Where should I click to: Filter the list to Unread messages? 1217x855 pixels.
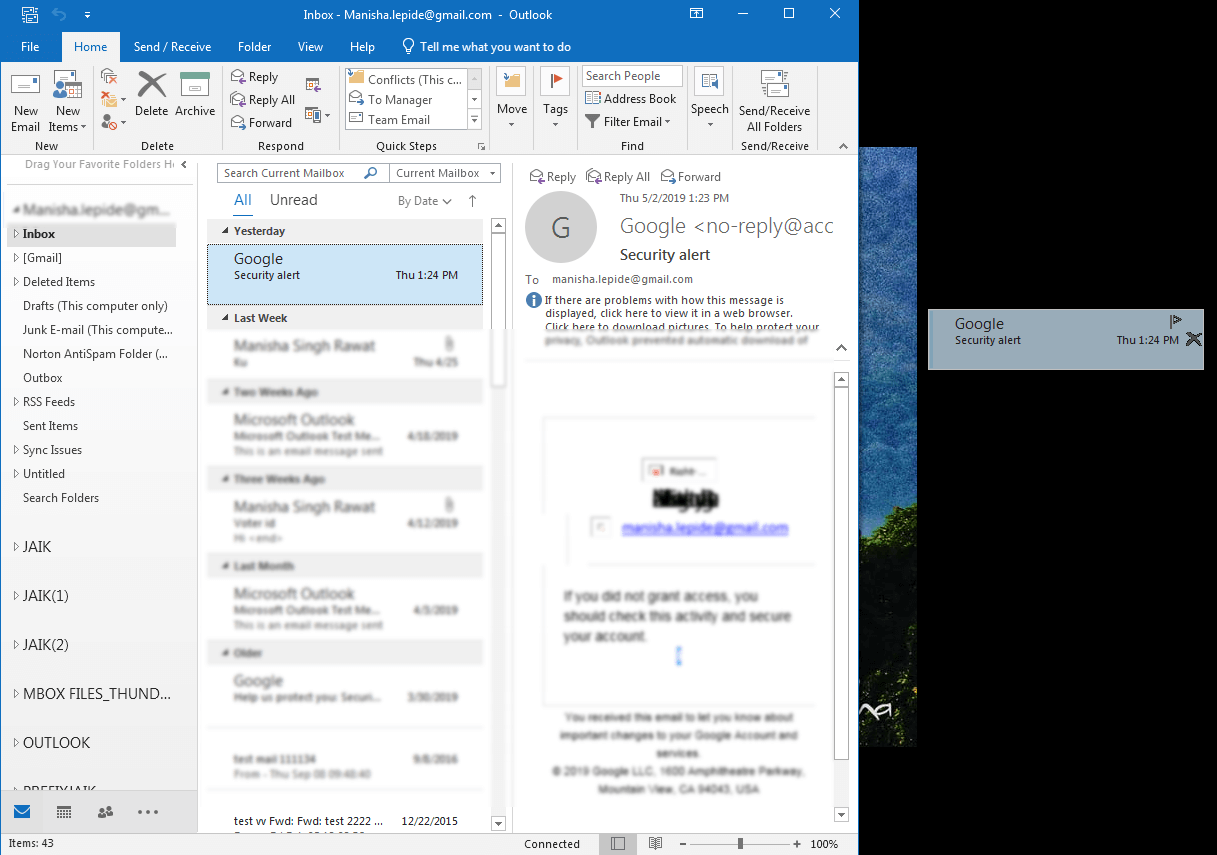pyautogui.click(x=294, y=200)
